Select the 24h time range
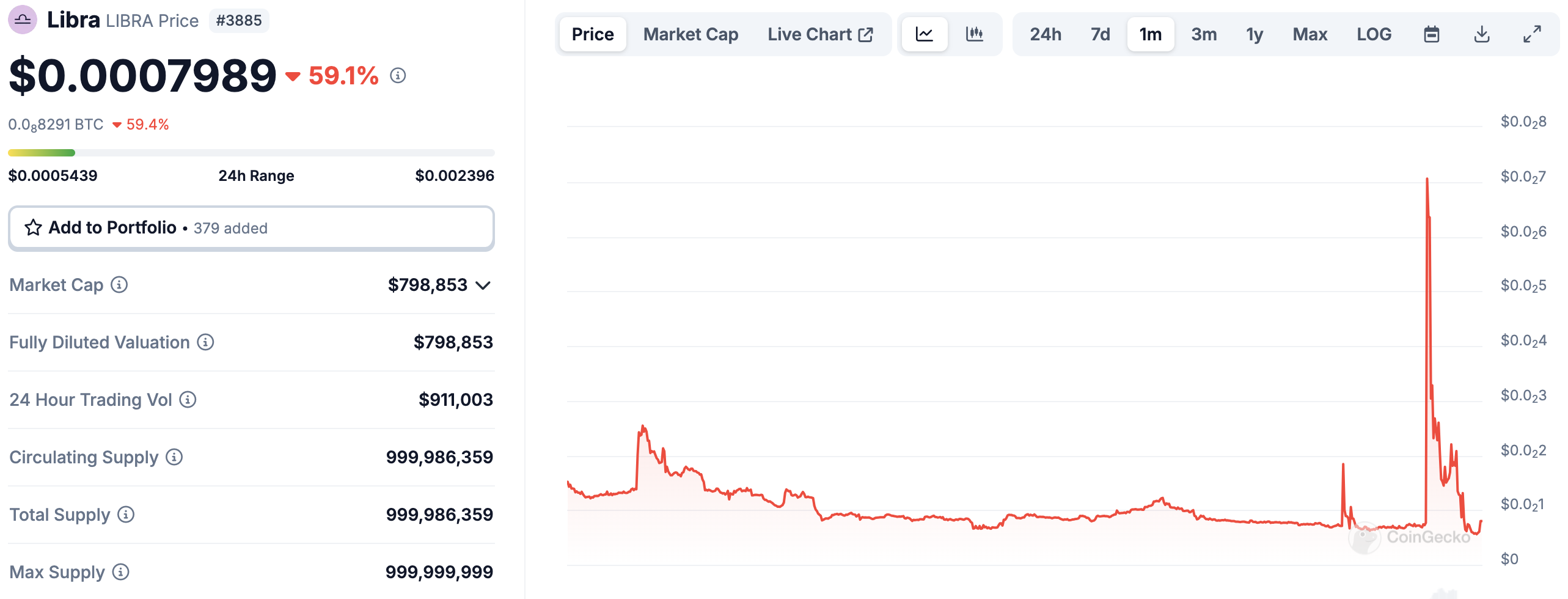1568x599 pixels. (1045, 34)
